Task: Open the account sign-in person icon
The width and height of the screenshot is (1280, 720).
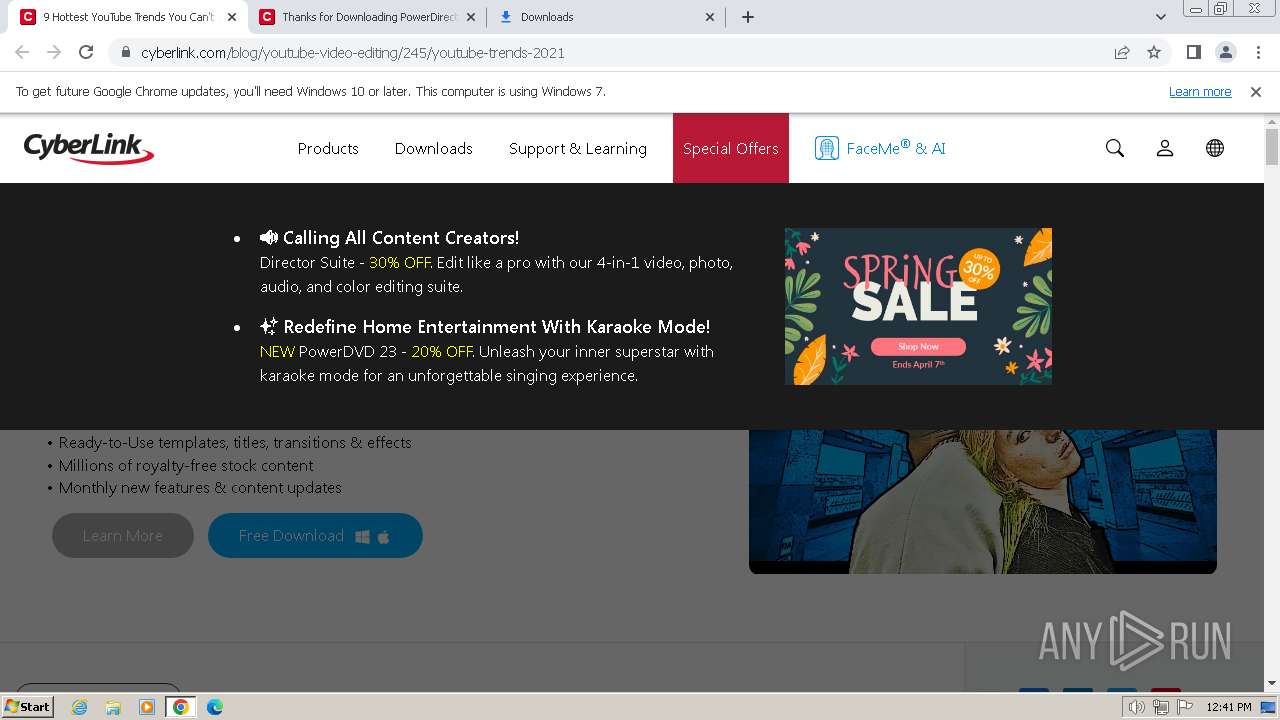Action: tap(1165, 148)
